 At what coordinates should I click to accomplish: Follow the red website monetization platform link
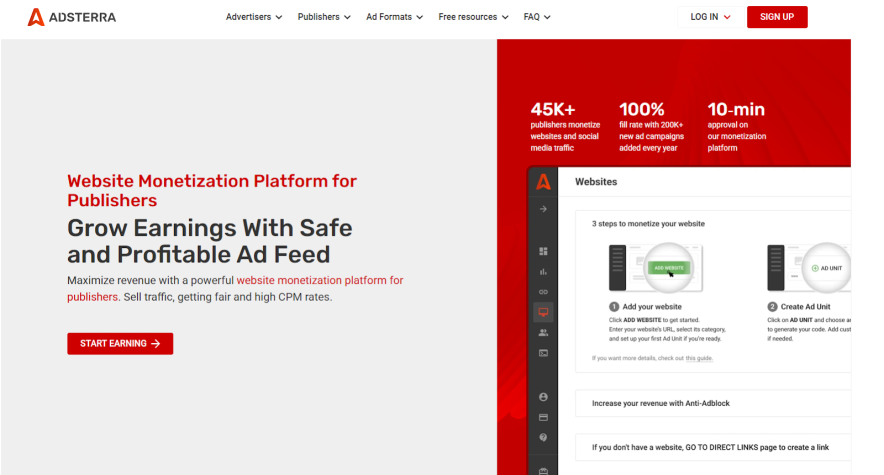(319, 280)
